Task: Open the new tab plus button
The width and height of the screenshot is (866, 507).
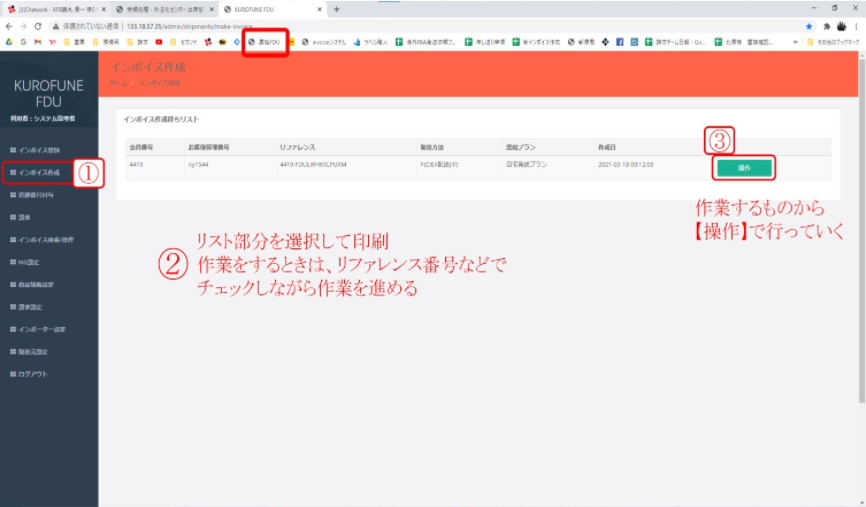Action: (336, 9)
